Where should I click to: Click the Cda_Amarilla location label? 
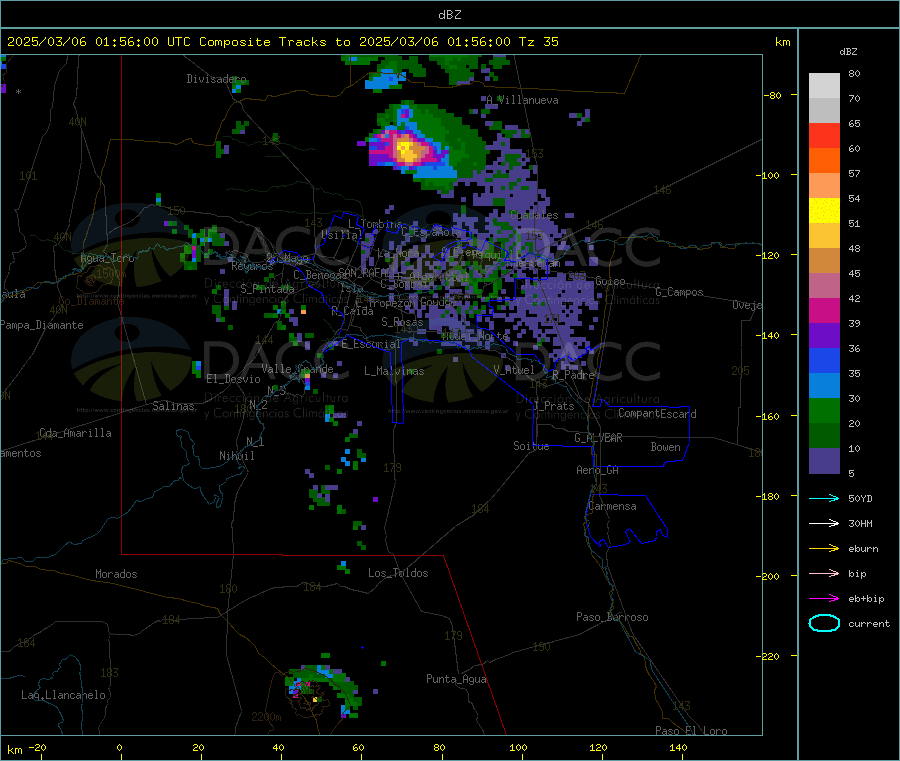pyautogui.click(x=75, y=433)
